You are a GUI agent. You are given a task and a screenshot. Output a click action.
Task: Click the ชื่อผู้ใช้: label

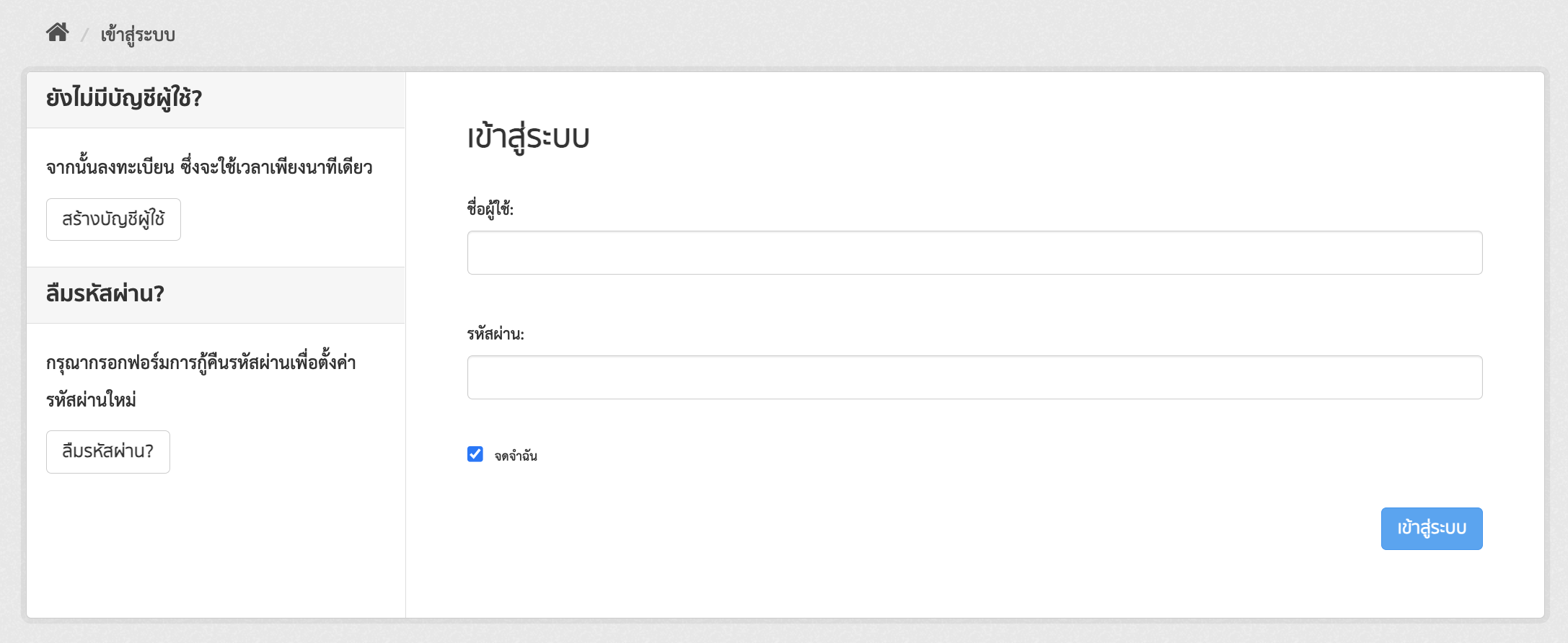pyautogui.click(x=490, y=209)
